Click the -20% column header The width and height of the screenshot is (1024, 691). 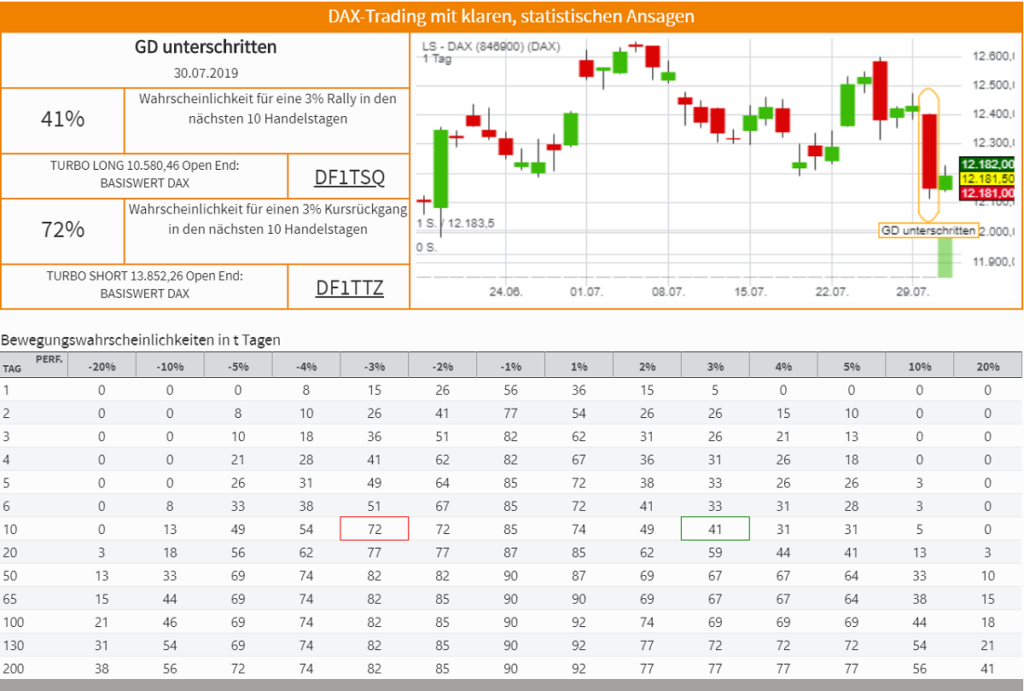[x=102, y=366]
